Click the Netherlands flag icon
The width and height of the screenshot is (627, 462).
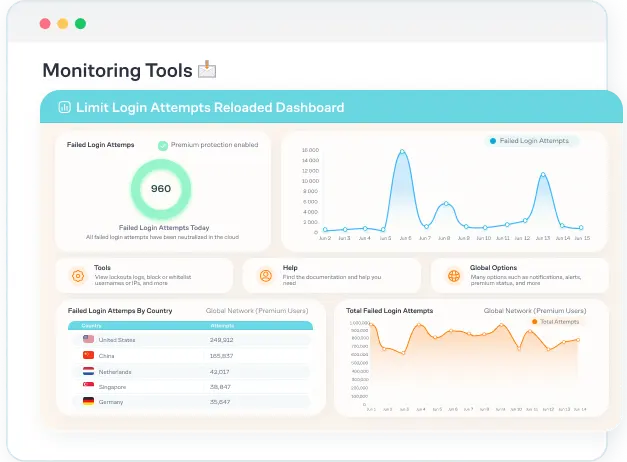coord(88,371)
